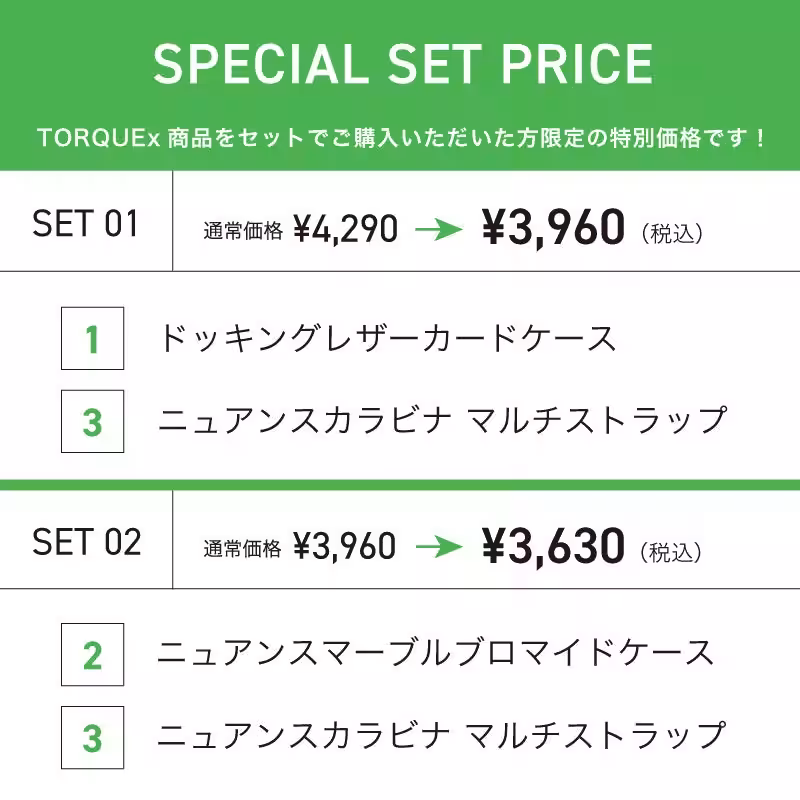Open ニュアンスカラビナ マルチストラップ in SET 01
The width and height of the screenshot is (800, 800).
click(441, 420)
